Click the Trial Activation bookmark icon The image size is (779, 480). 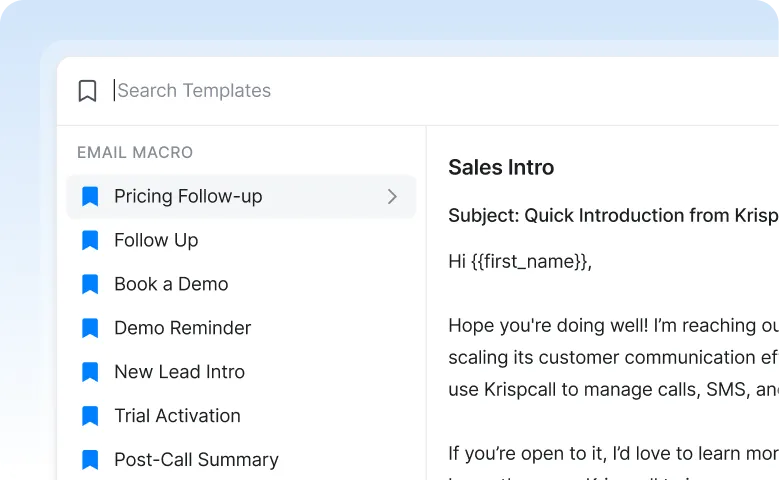90,417
